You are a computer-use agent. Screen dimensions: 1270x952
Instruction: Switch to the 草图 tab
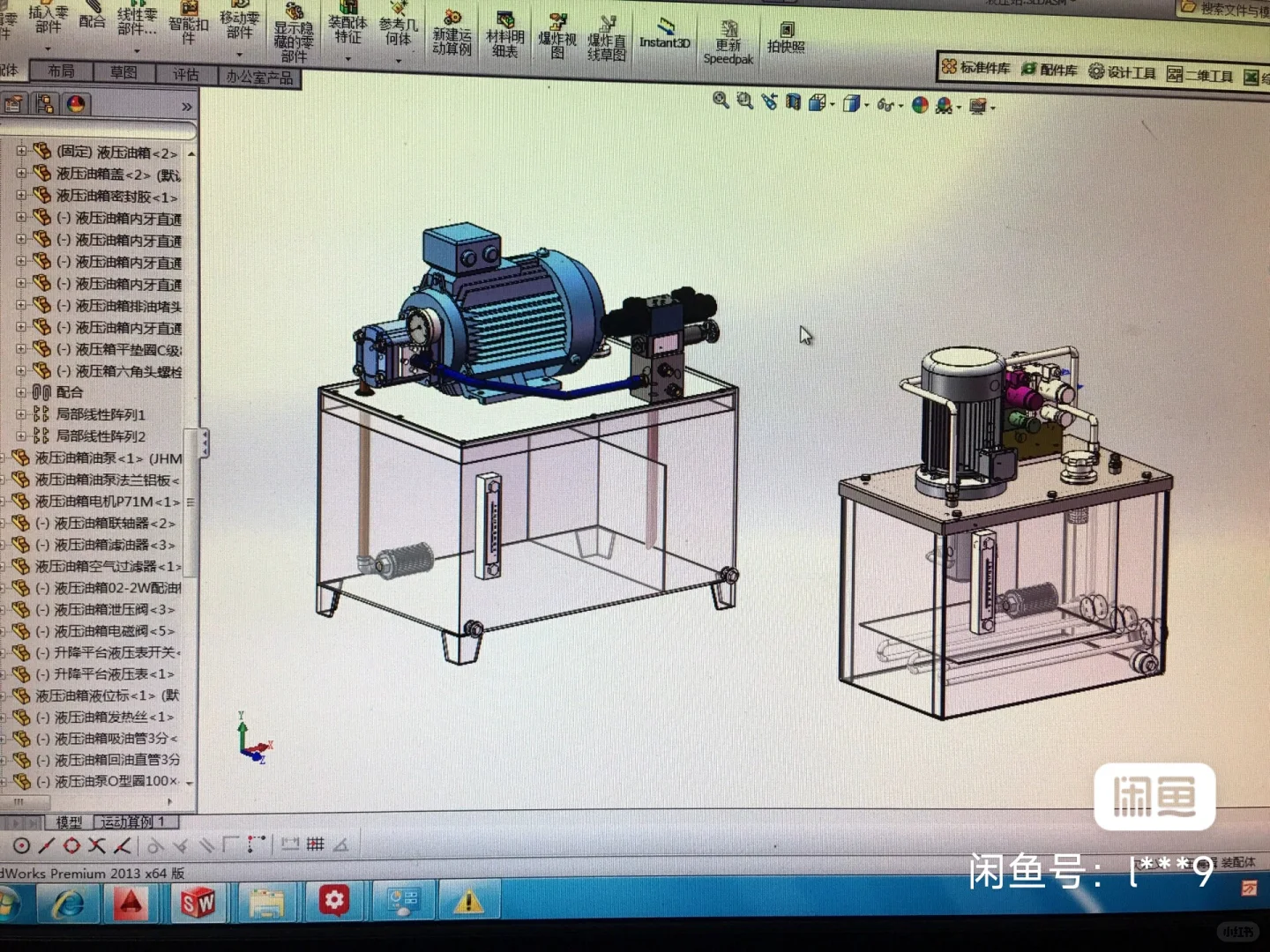click(123, 72)
